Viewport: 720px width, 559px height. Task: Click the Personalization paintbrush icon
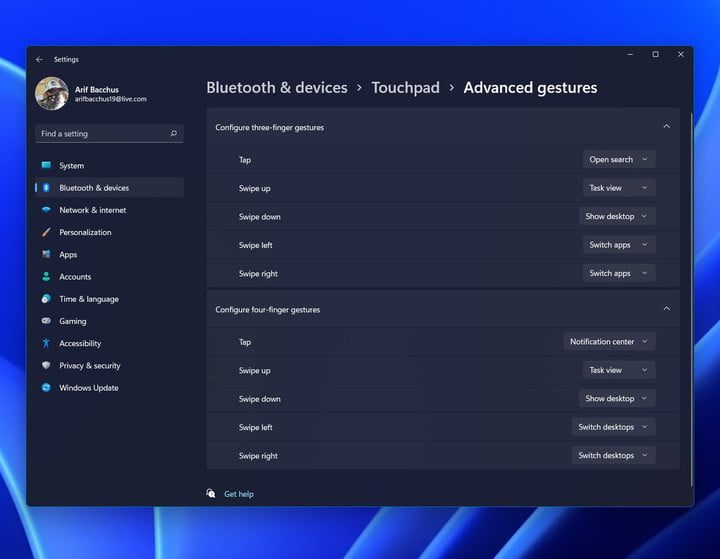click(x=46, y=232)
